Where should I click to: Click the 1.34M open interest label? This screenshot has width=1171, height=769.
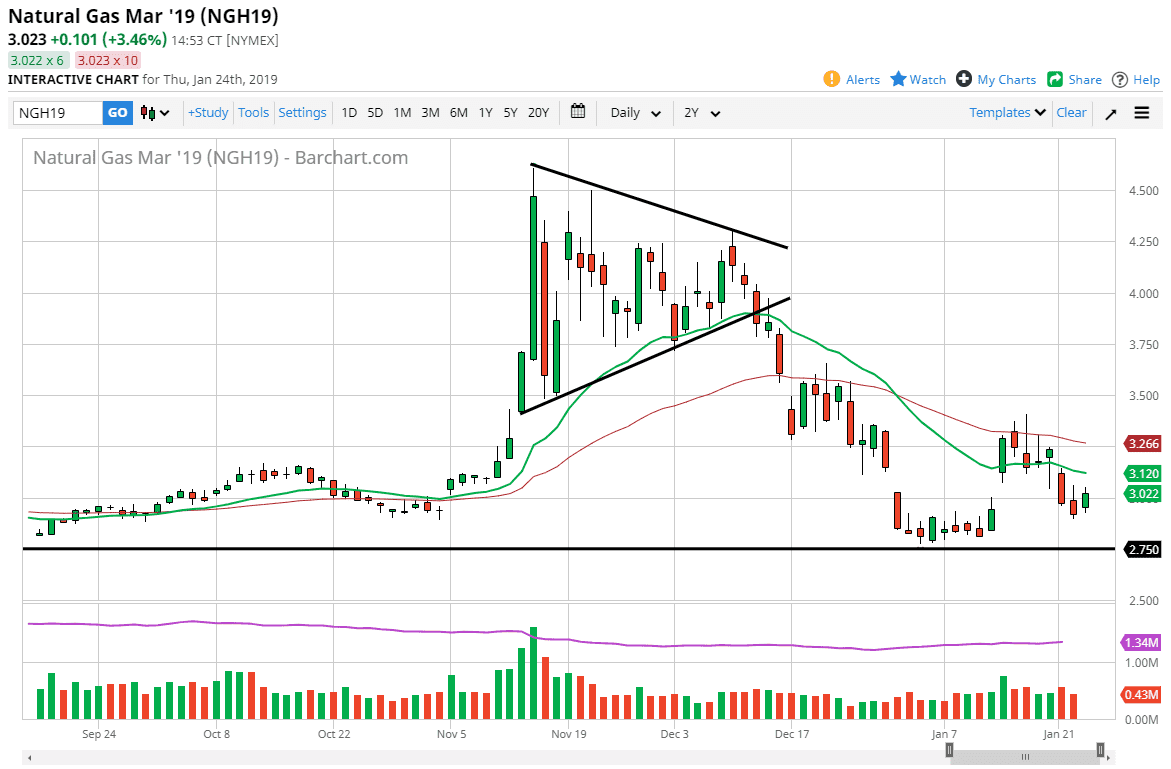click(x=1142, y=642)
